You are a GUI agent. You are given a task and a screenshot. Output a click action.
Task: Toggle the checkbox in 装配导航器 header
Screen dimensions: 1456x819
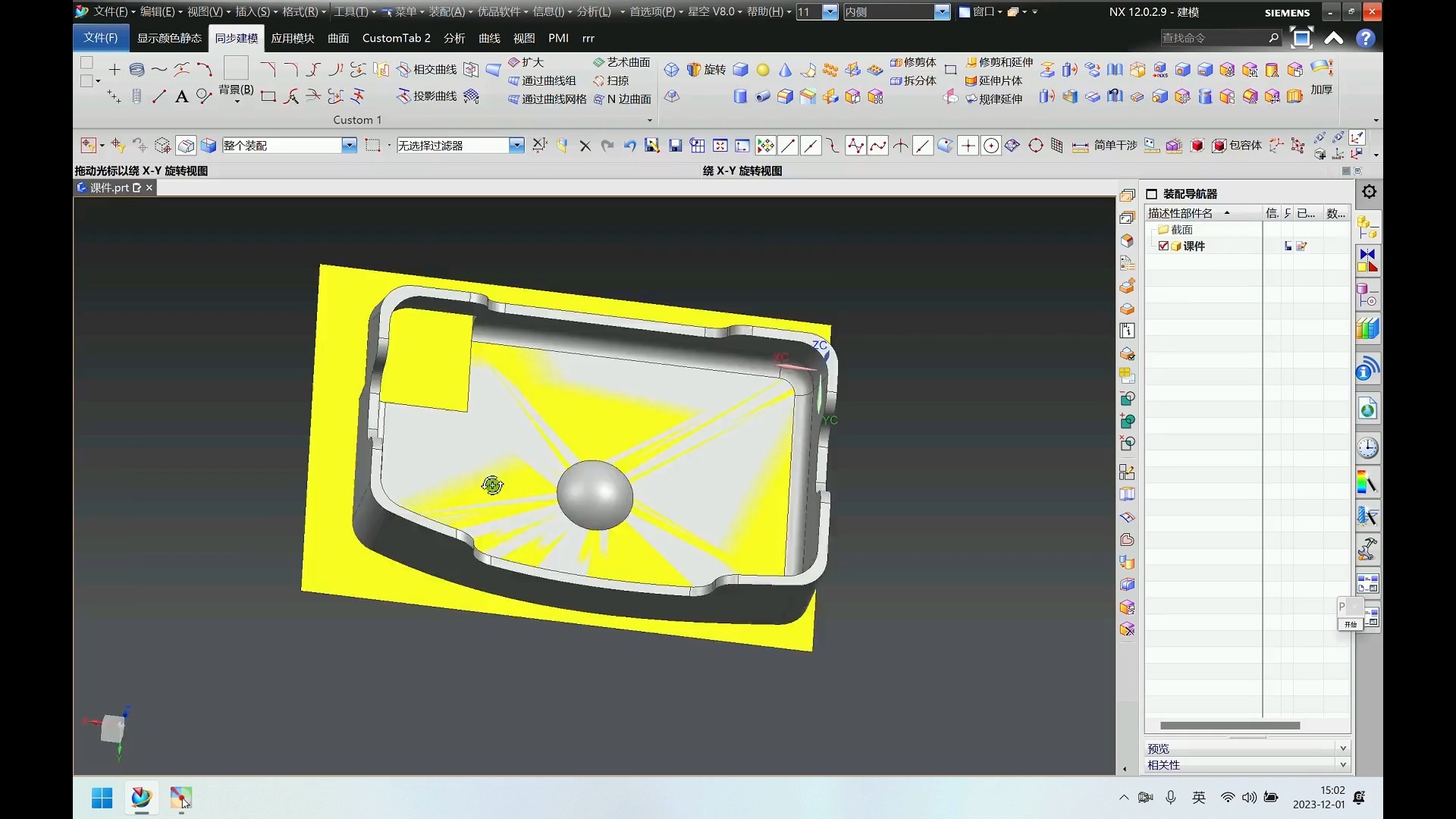click(1151, 194)
